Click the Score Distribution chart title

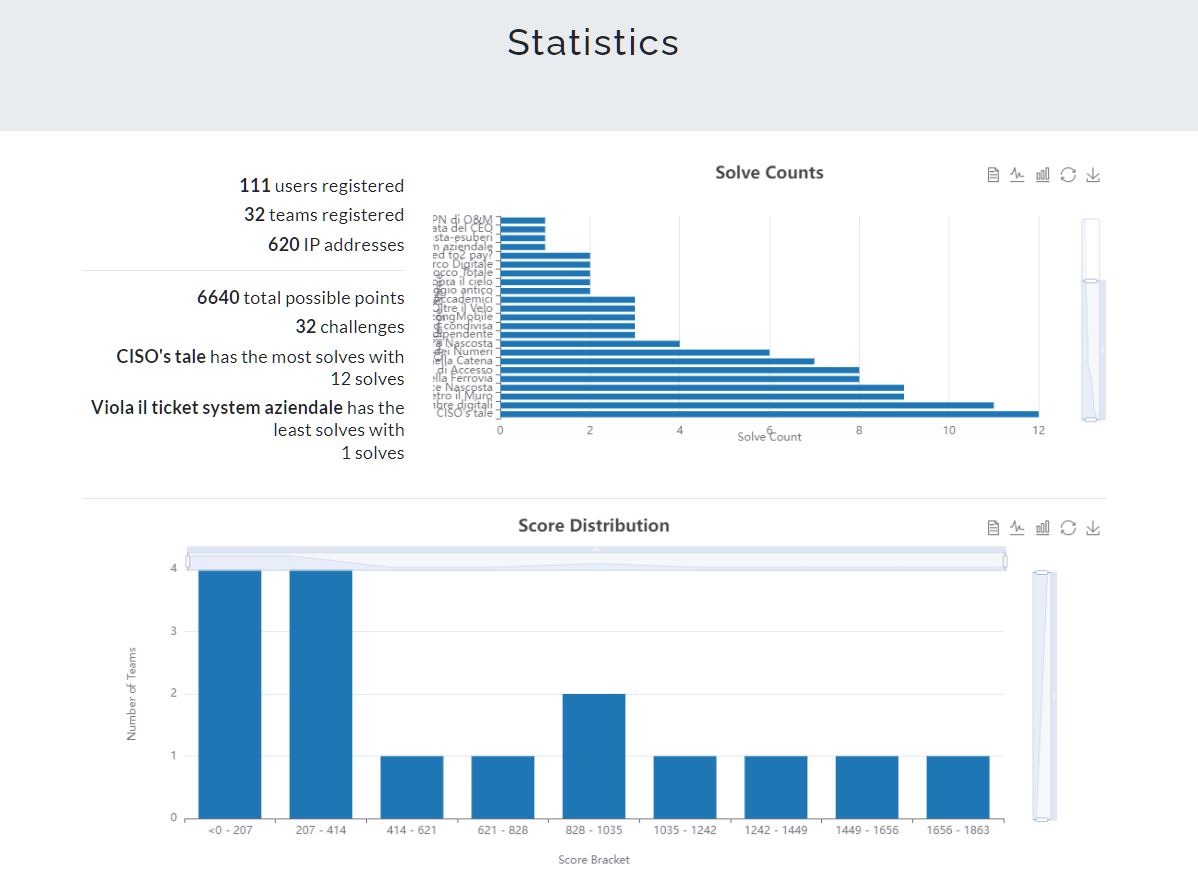[x=594, y=526]
